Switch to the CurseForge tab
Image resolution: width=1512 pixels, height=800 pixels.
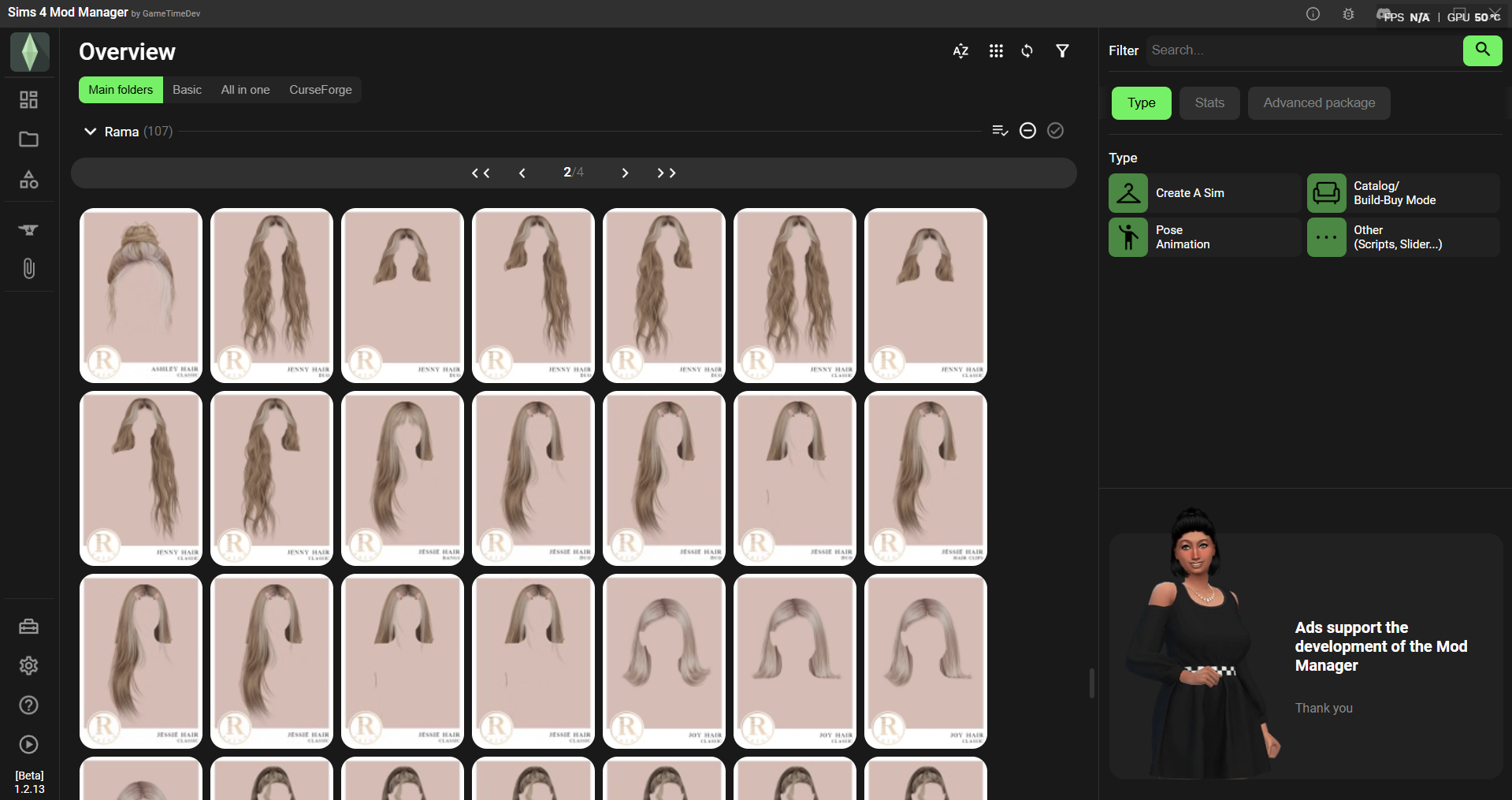(321, 90)
